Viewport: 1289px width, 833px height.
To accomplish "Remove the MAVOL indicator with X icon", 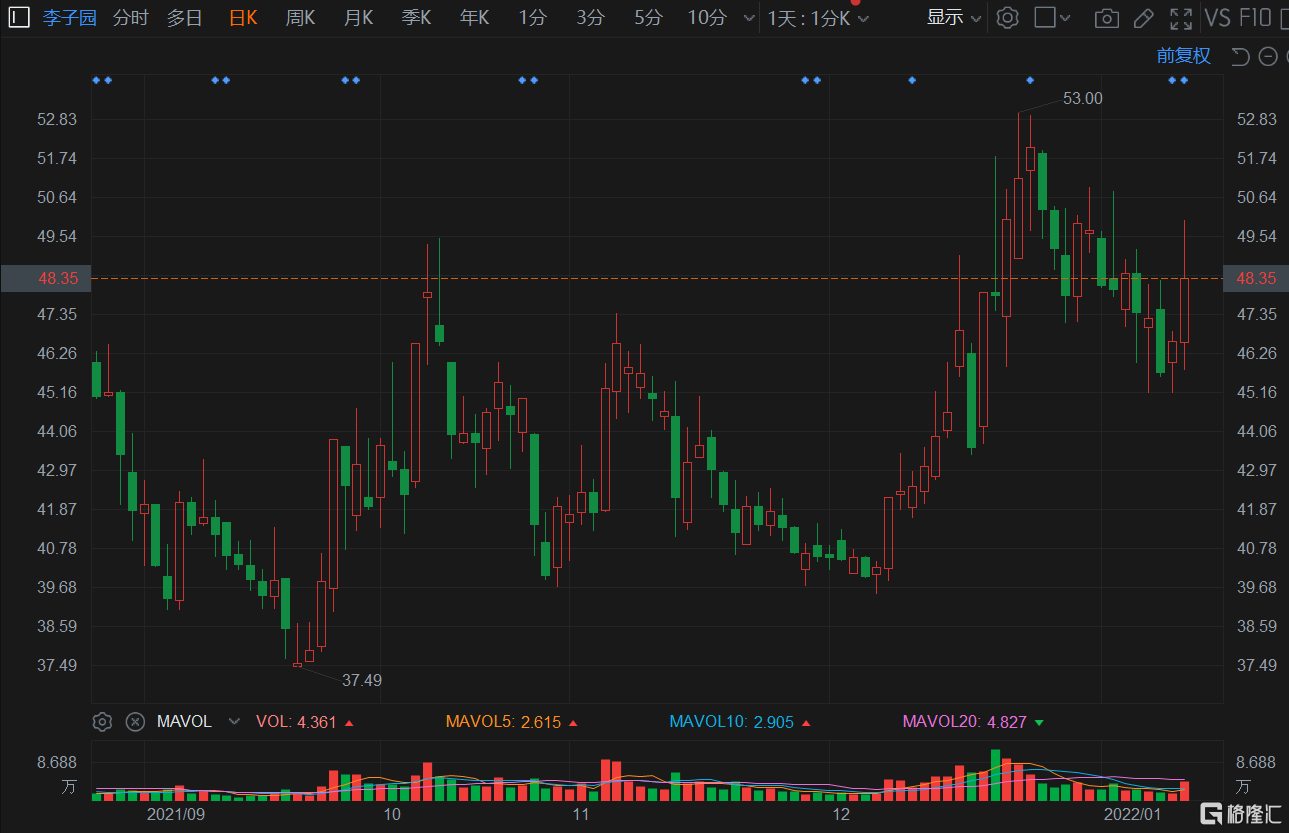I will click(135, 721).
